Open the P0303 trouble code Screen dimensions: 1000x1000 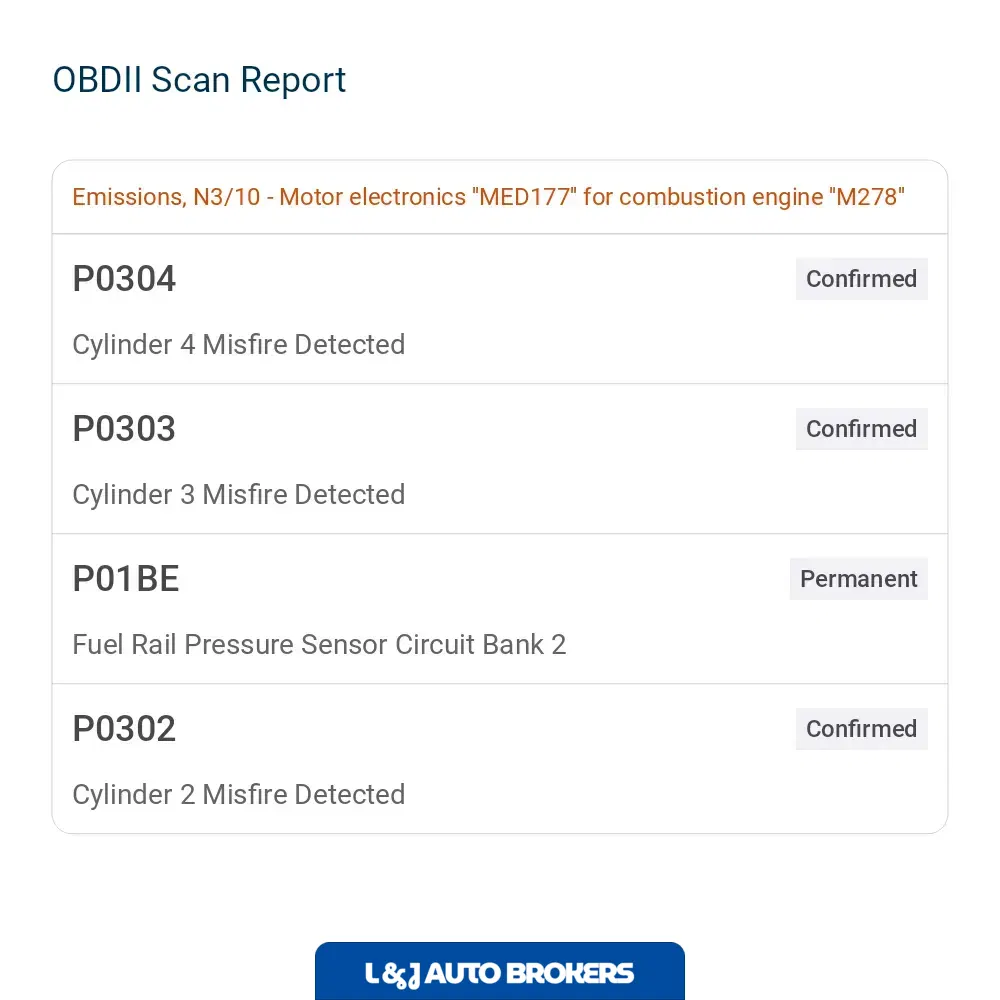pos(124,429)
